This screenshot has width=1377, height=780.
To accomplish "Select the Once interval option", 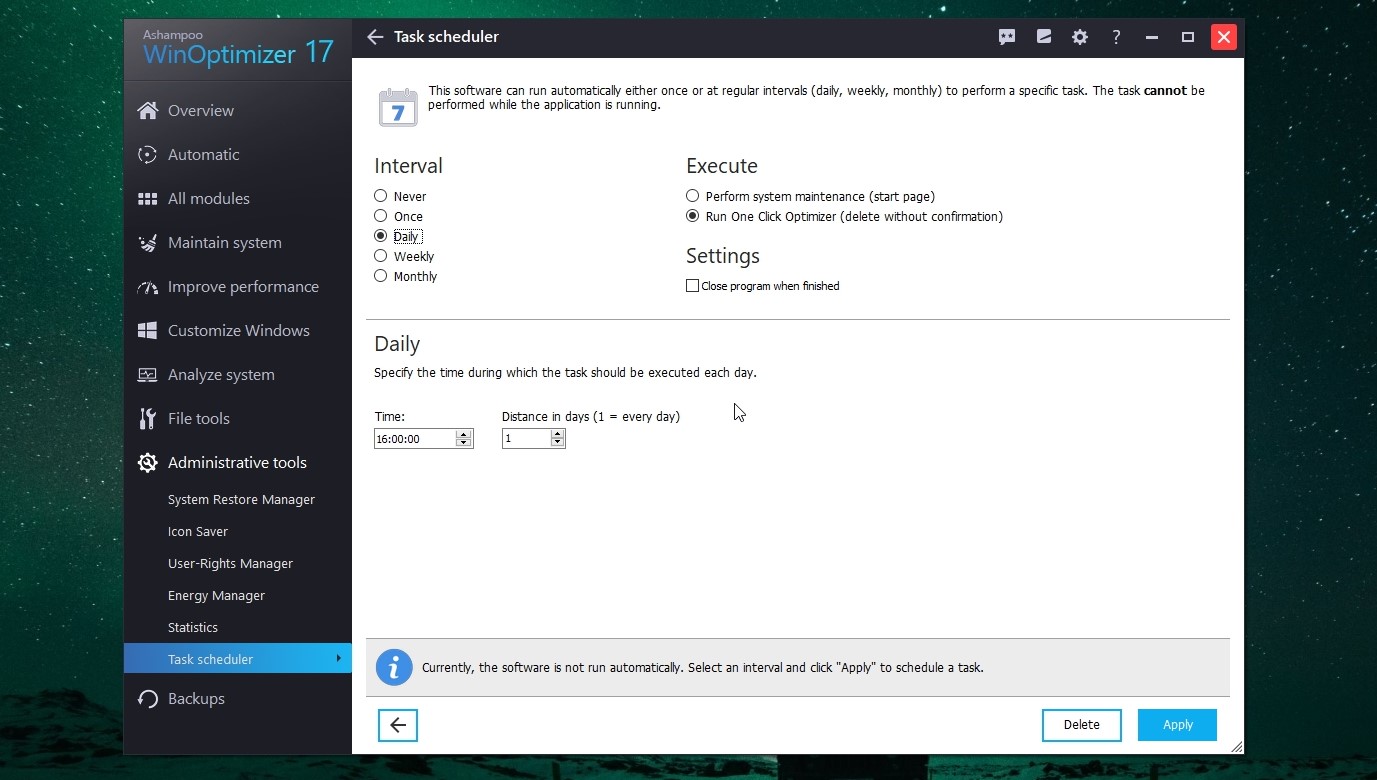I will 380,216.
